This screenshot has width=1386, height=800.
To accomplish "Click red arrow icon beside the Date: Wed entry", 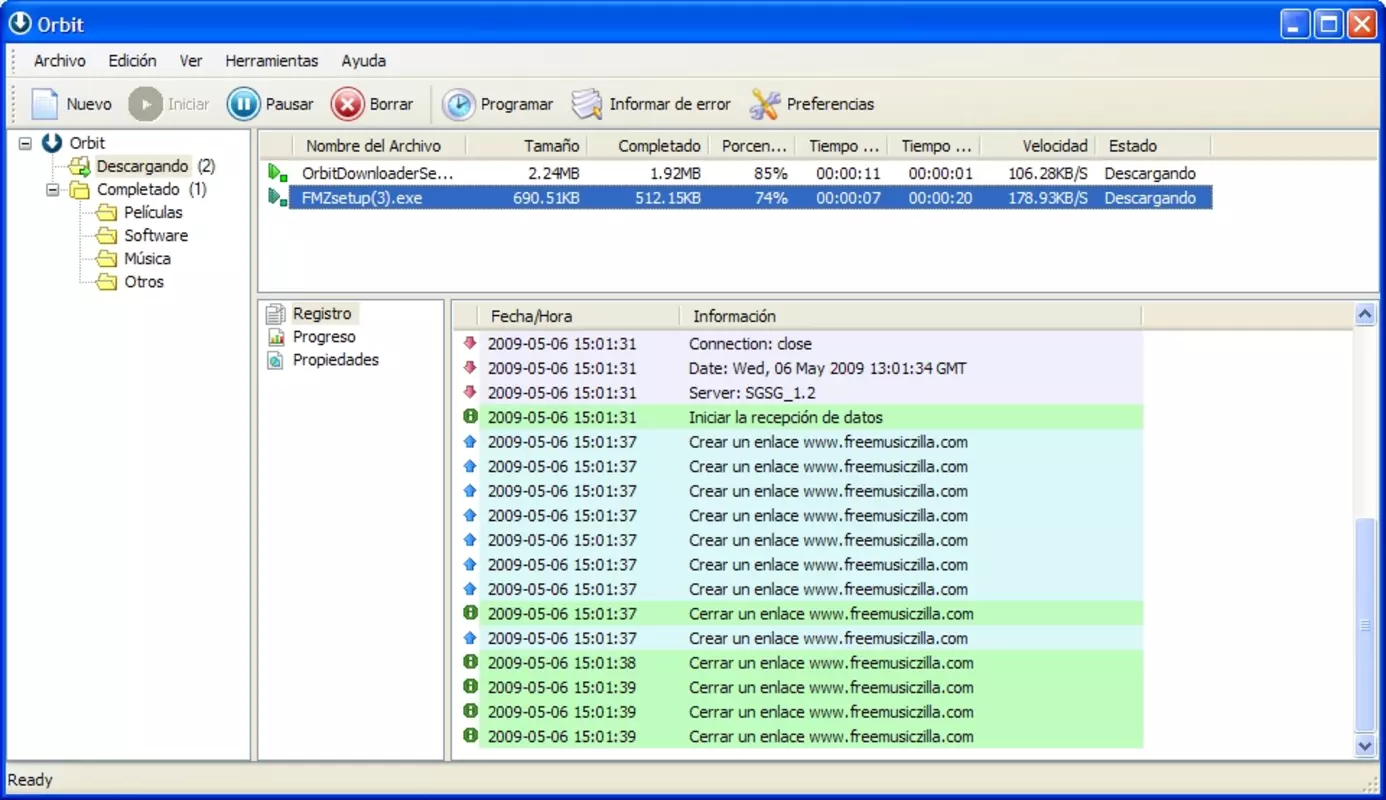I will [x=470, y=367].
